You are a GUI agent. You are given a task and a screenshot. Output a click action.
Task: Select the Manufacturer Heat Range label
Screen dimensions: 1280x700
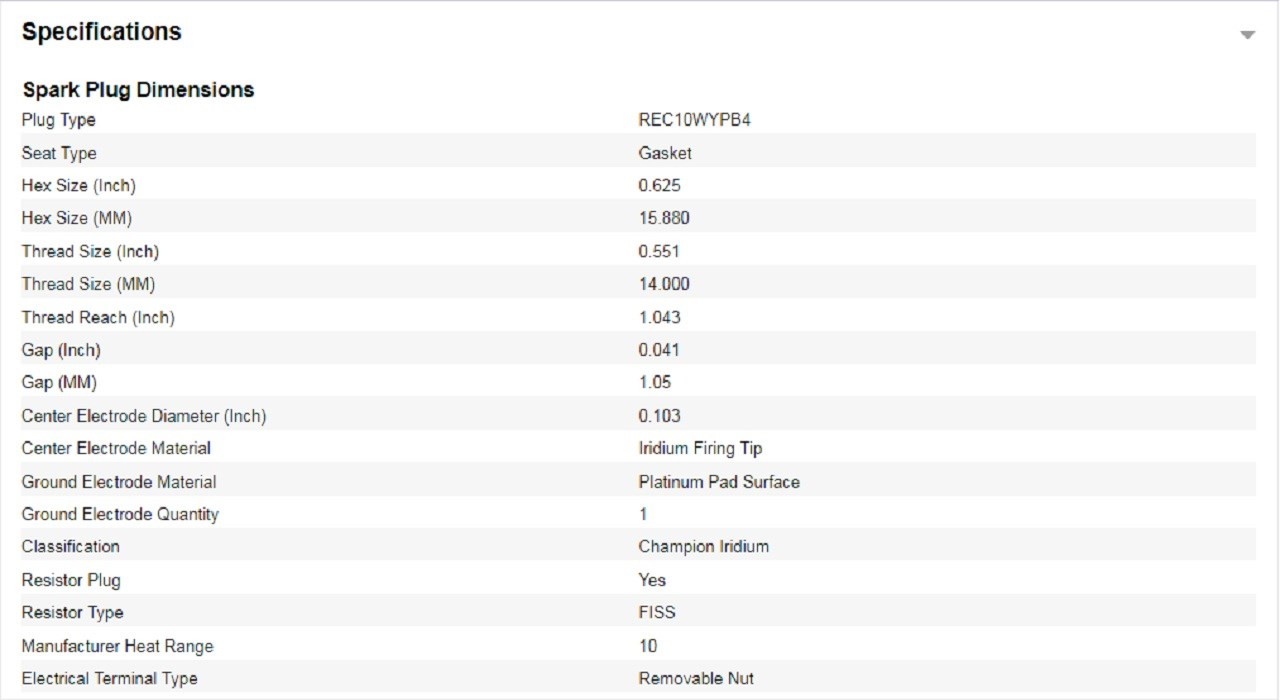point(118,646)
